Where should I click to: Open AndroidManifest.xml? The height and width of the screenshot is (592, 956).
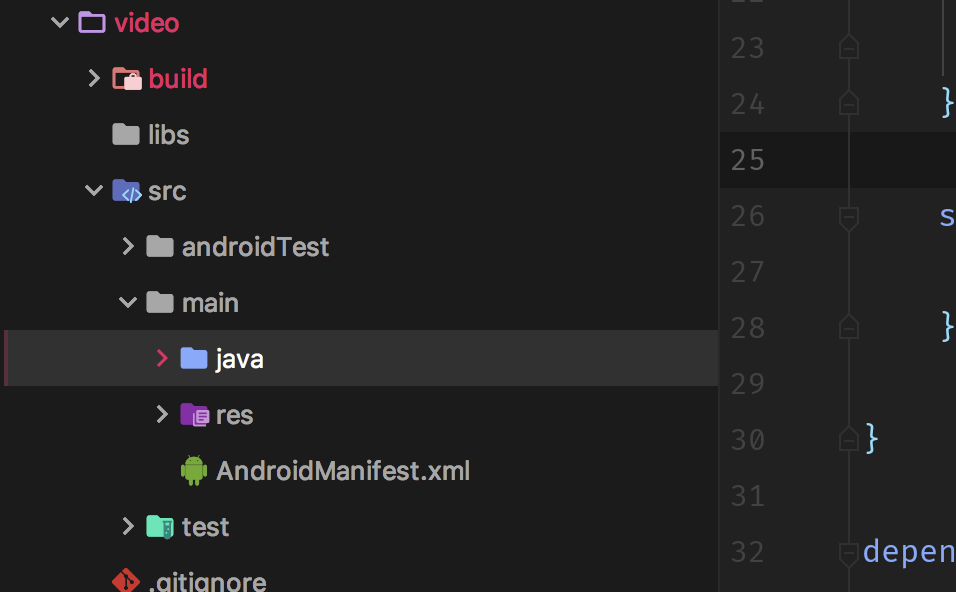tap(343, 471)
